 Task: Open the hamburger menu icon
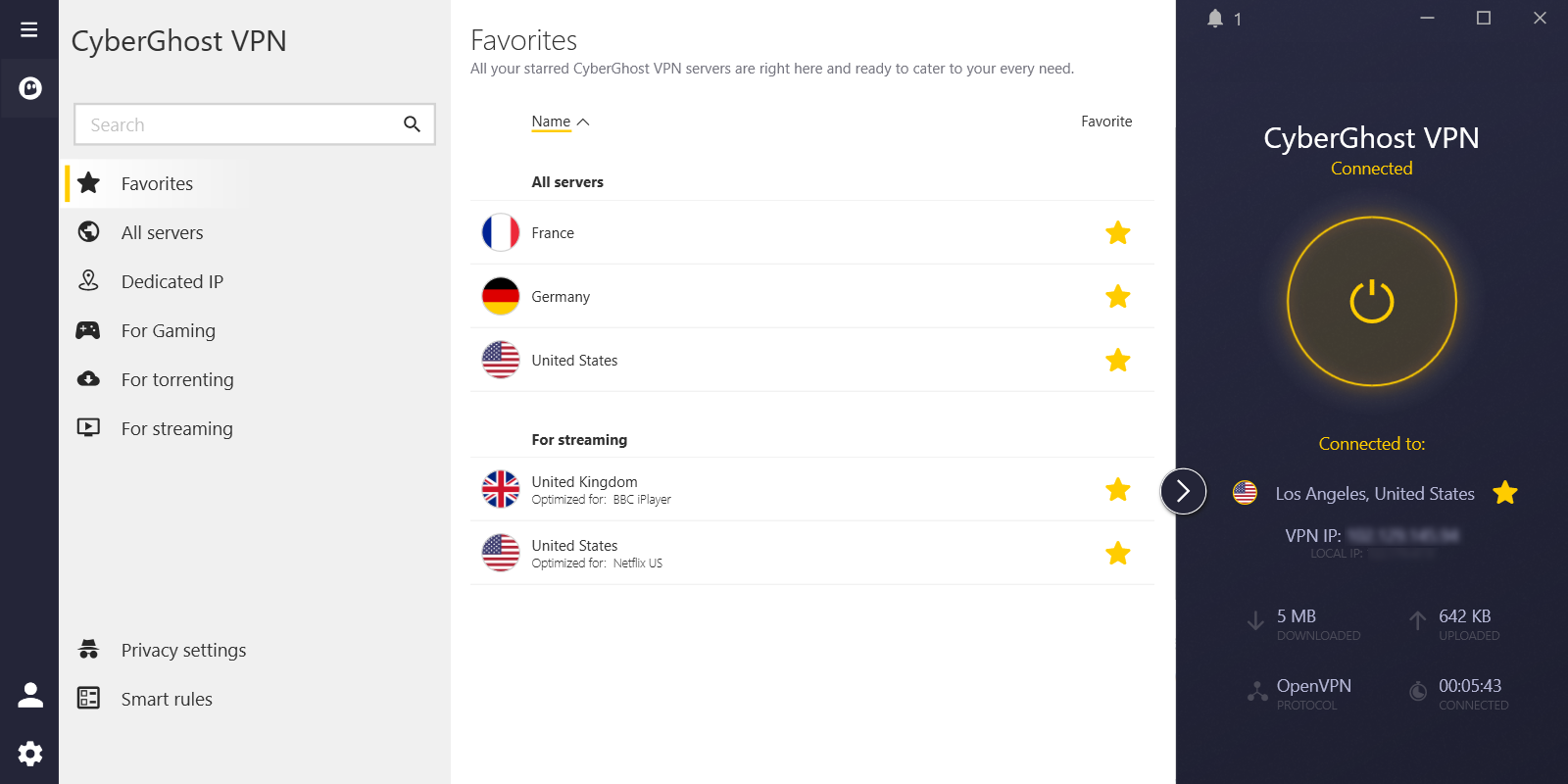click(29, 29)
